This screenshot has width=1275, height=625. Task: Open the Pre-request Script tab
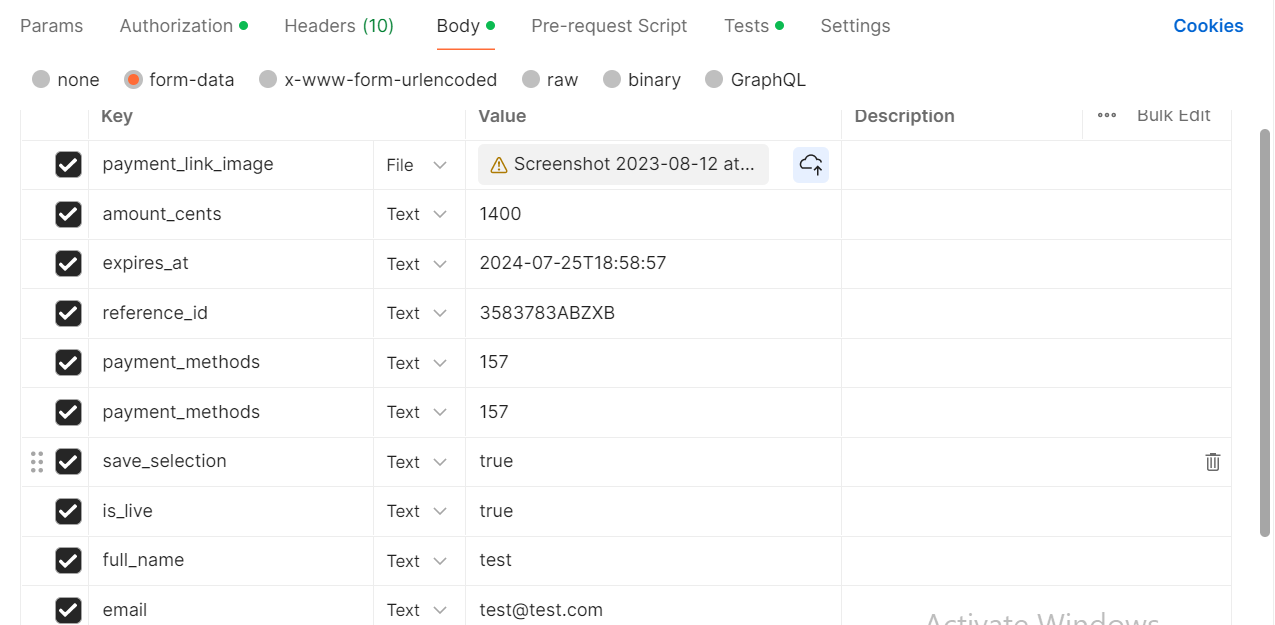point(609,25)
